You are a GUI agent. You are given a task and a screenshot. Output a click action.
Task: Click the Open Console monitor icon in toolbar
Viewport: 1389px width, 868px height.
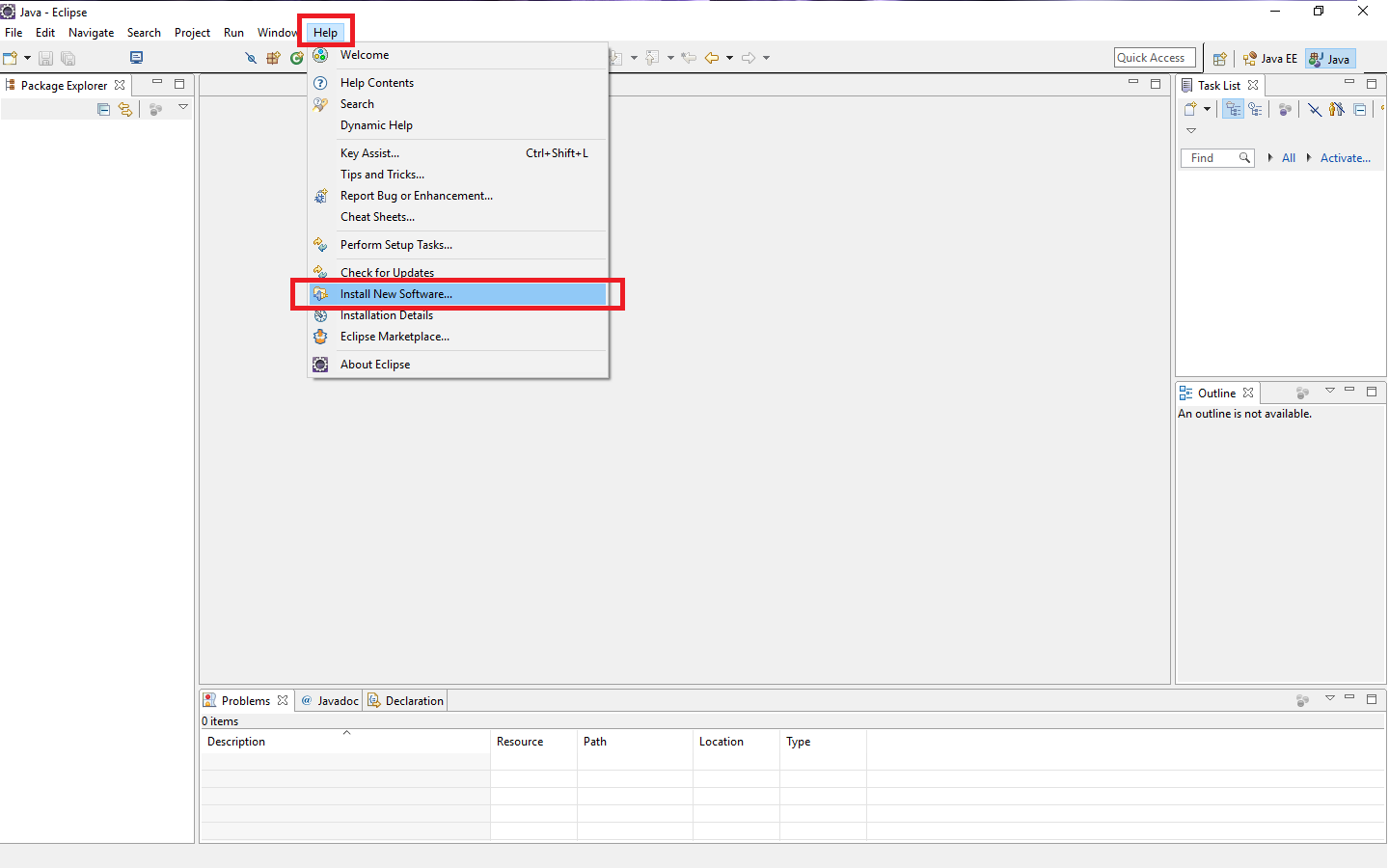pyautogui.click(x=136, y=58)
